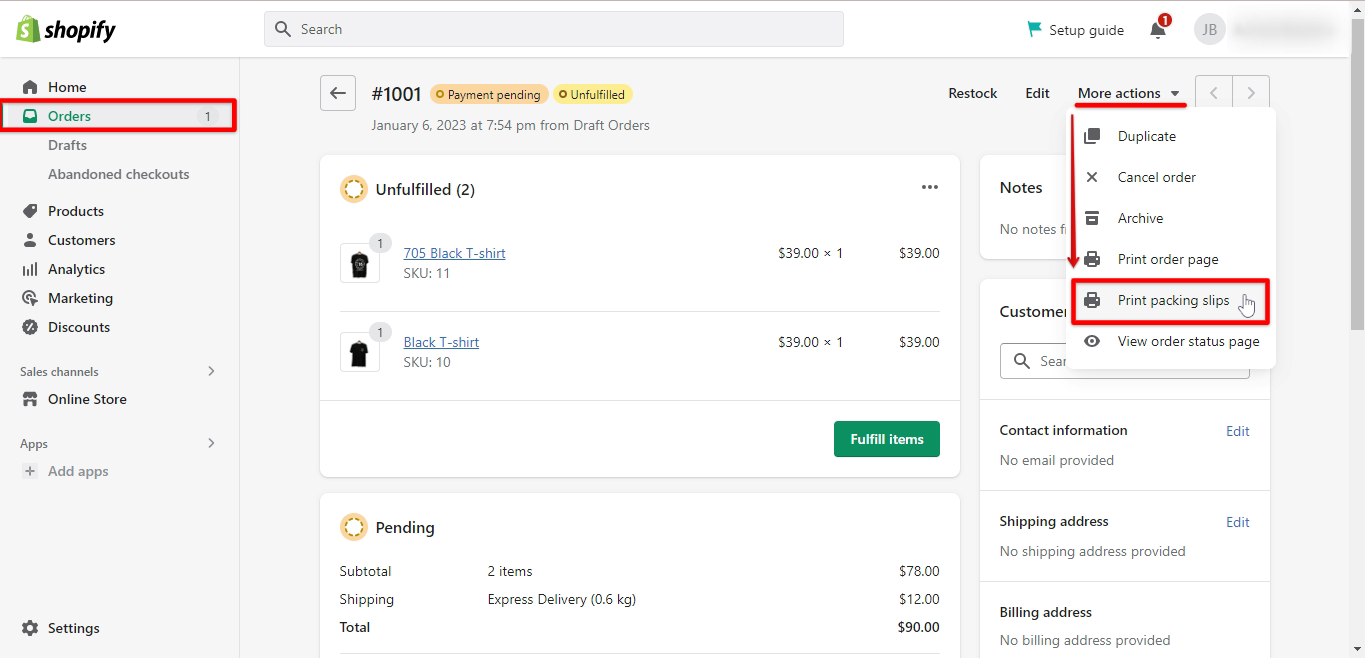Select Print packing slips menu item

coord(1172,300)
